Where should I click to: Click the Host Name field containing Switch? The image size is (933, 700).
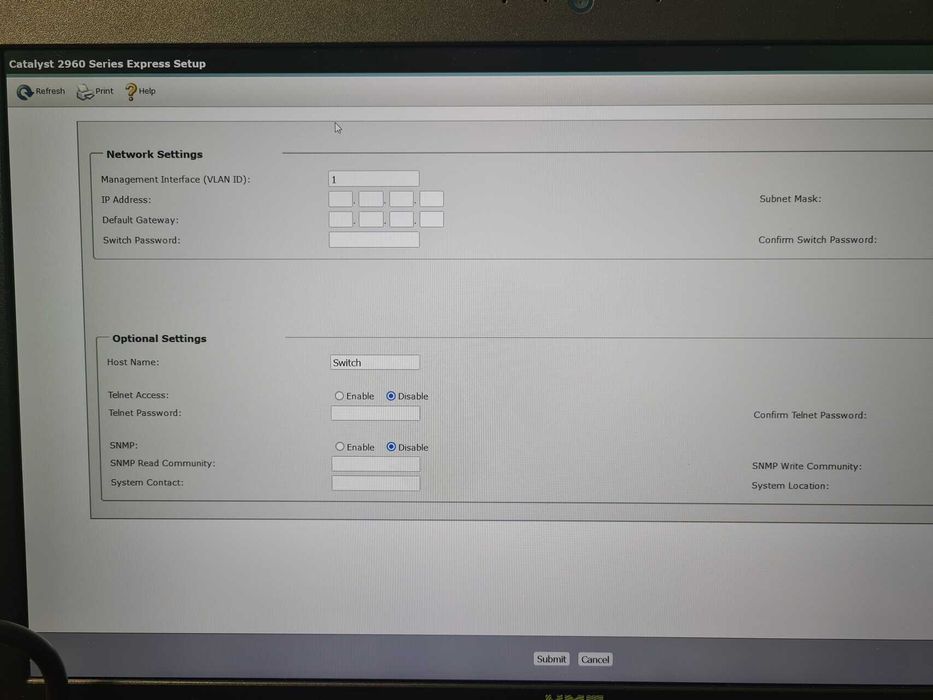click(375, 362)
